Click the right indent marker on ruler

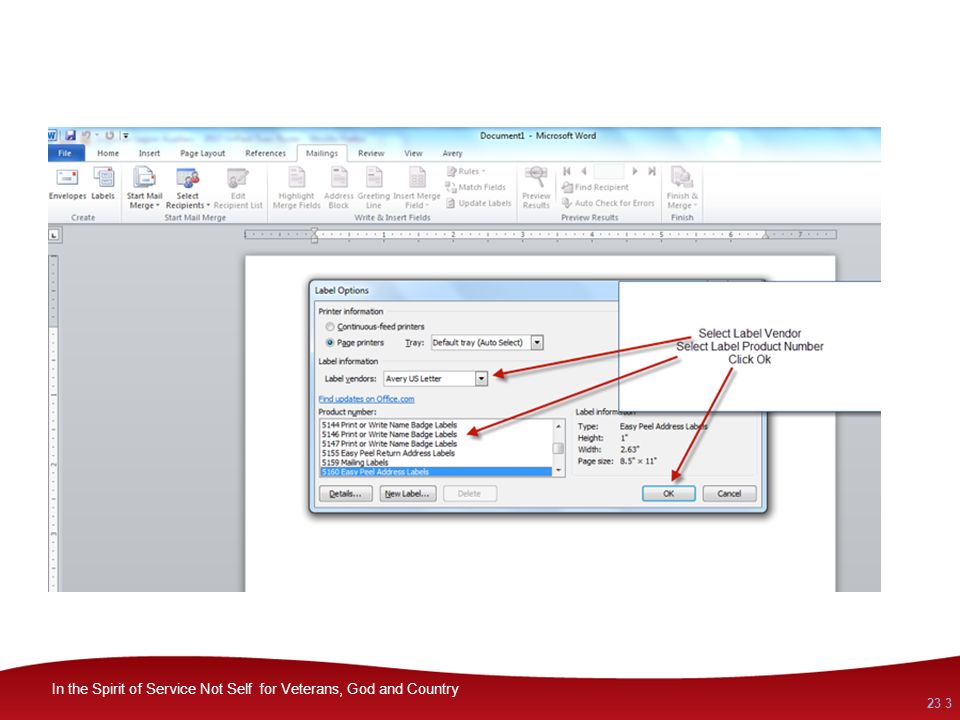(765, 236)
